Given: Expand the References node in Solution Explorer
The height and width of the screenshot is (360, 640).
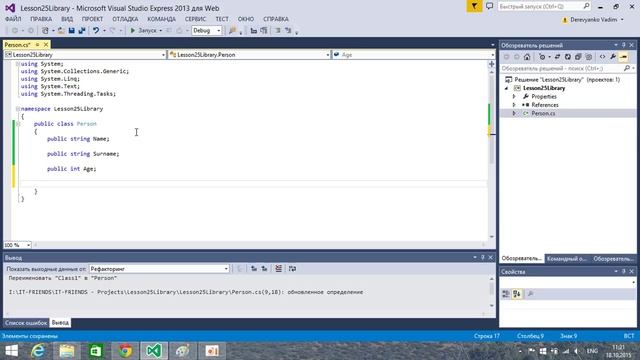Looking at the screenshot, I should (514, 105).
